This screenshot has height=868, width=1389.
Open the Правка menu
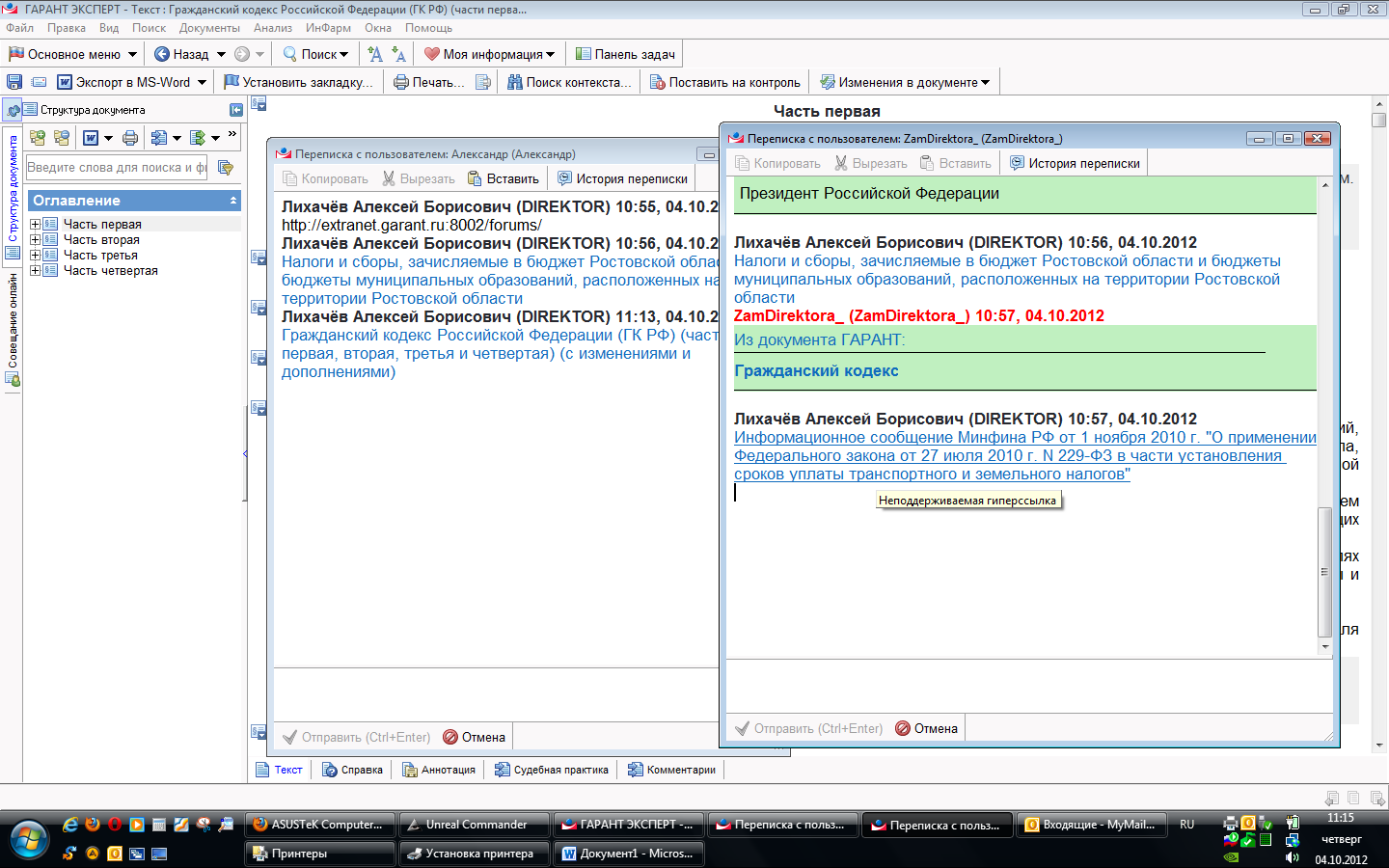click(x=67, y=28)
